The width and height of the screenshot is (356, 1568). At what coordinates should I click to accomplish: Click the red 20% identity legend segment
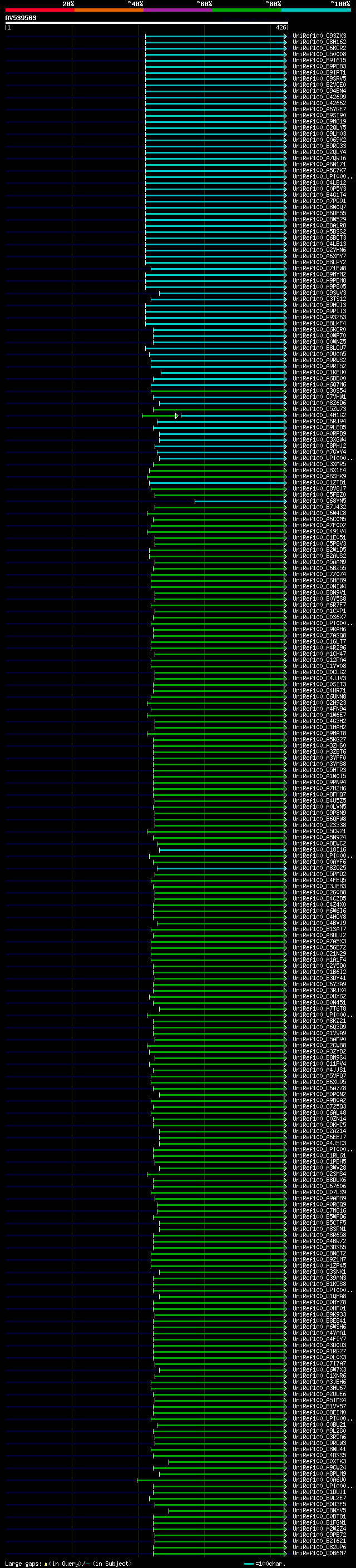39,10
